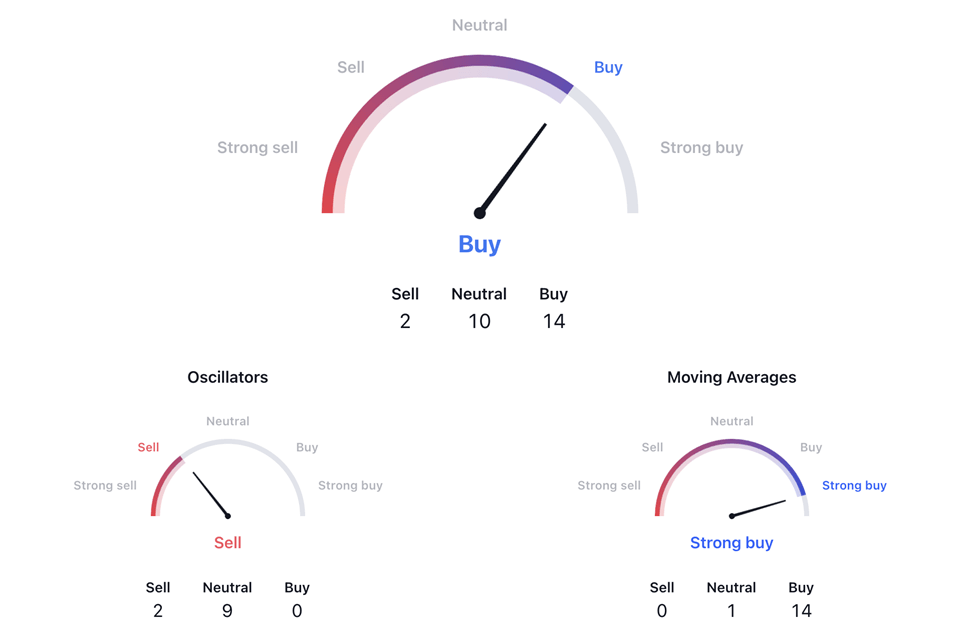Click the main summary gauge needle
This screenshot has height=640, width=975.
[513, 169]
